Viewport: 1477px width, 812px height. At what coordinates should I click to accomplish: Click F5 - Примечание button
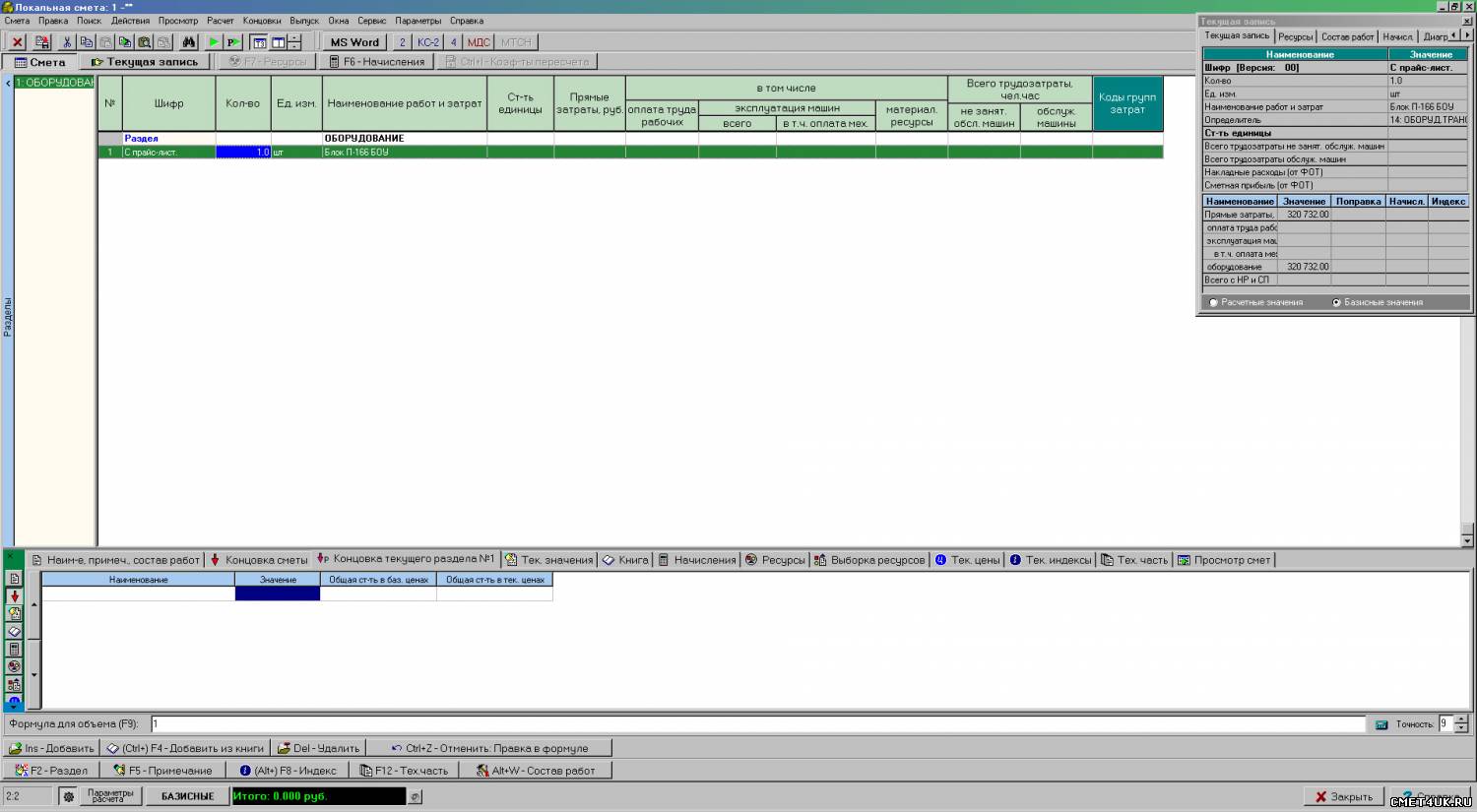click(162, 771)
